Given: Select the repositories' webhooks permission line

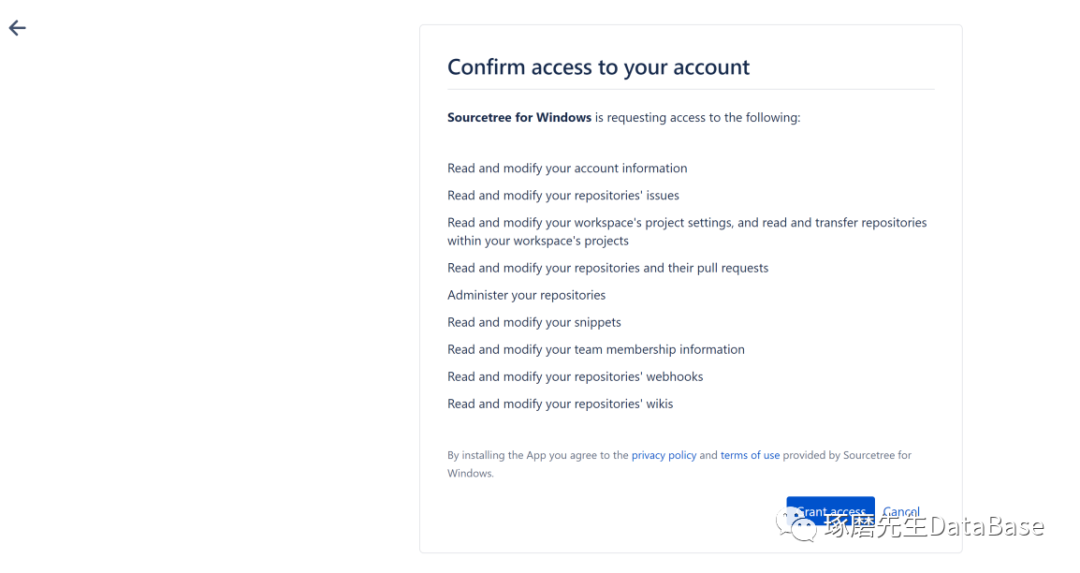Looking at the screenshot, I should tap(575, 376).
